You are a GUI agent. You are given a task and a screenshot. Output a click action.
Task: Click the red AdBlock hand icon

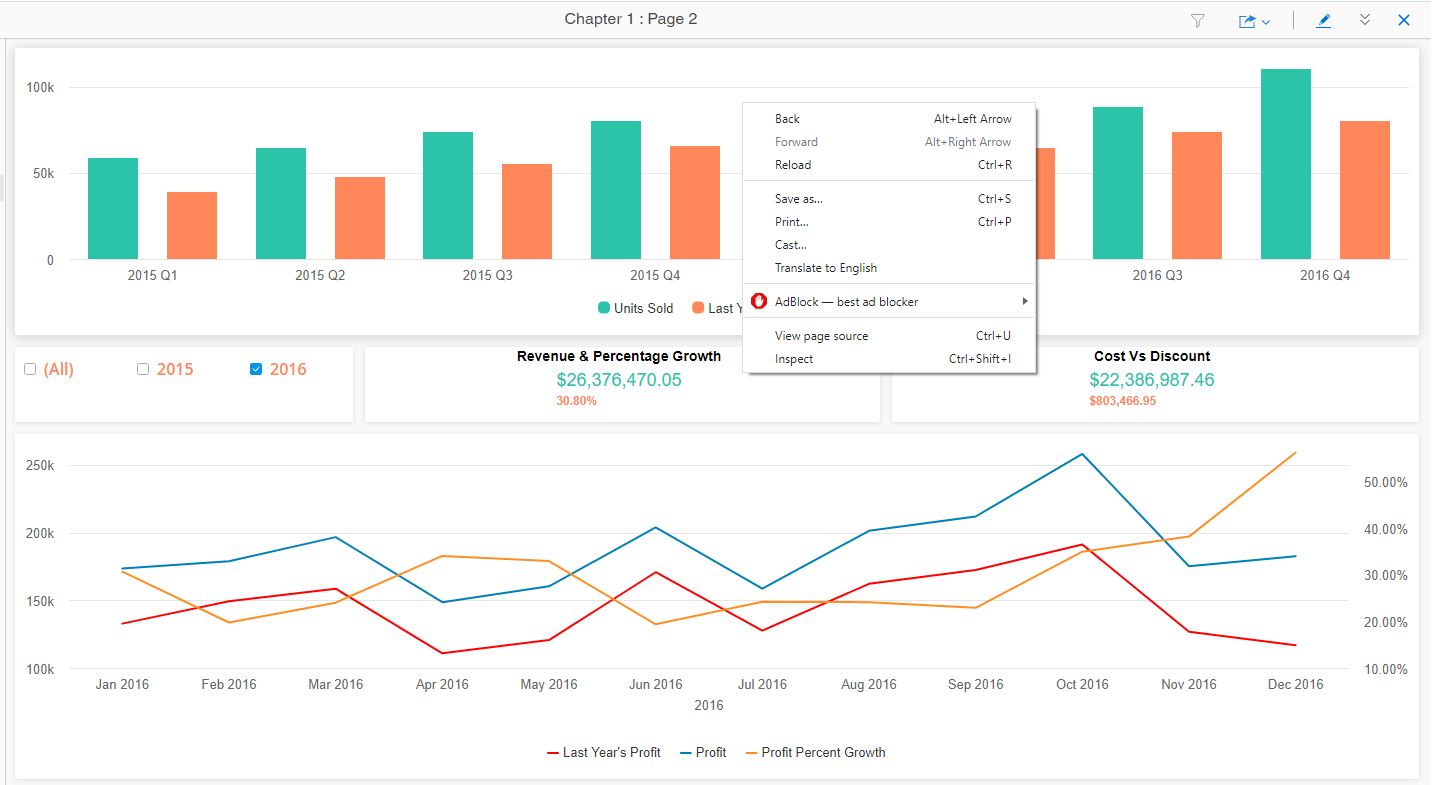pos(759,301)
